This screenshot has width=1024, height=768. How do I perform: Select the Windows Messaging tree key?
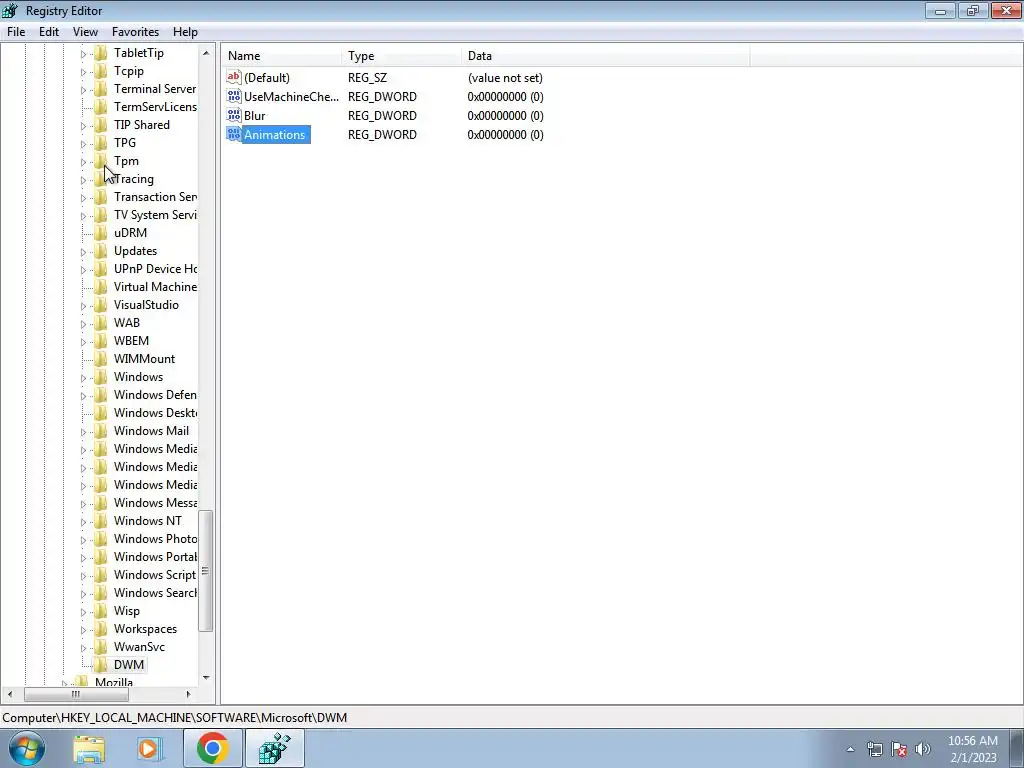155,503
